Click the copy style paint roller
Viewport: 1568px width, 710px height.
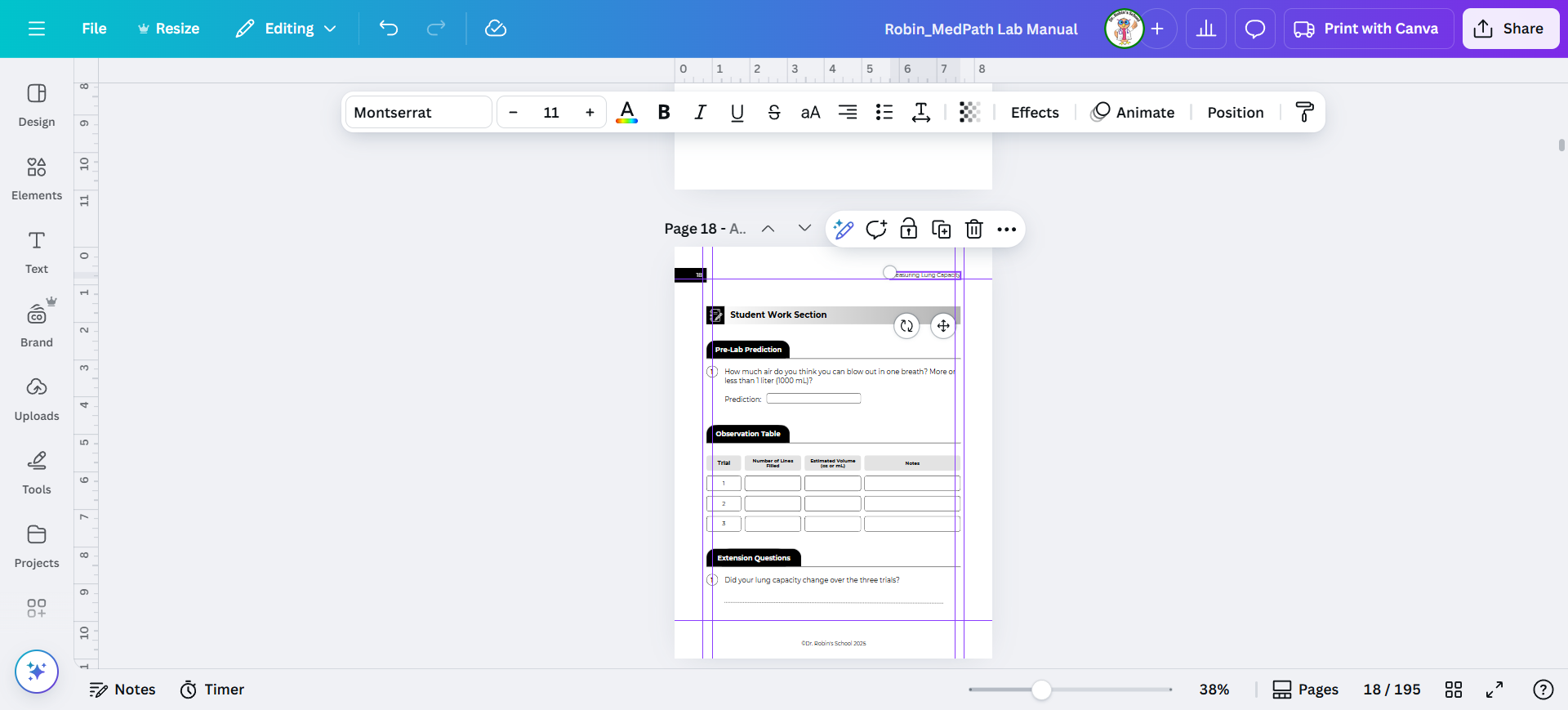point(1304,113)
